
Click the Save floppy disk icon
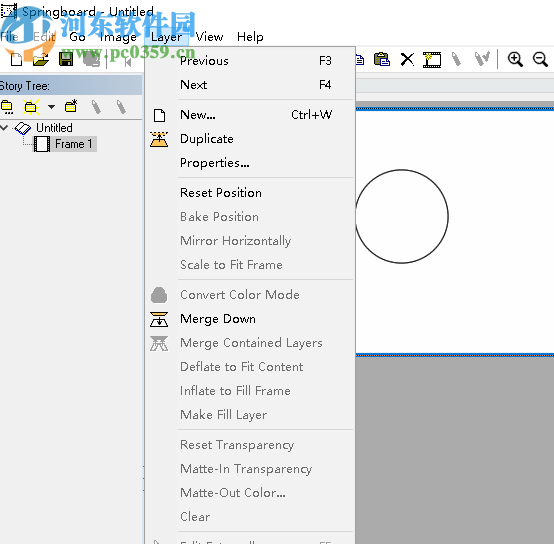tap(66, 59)
